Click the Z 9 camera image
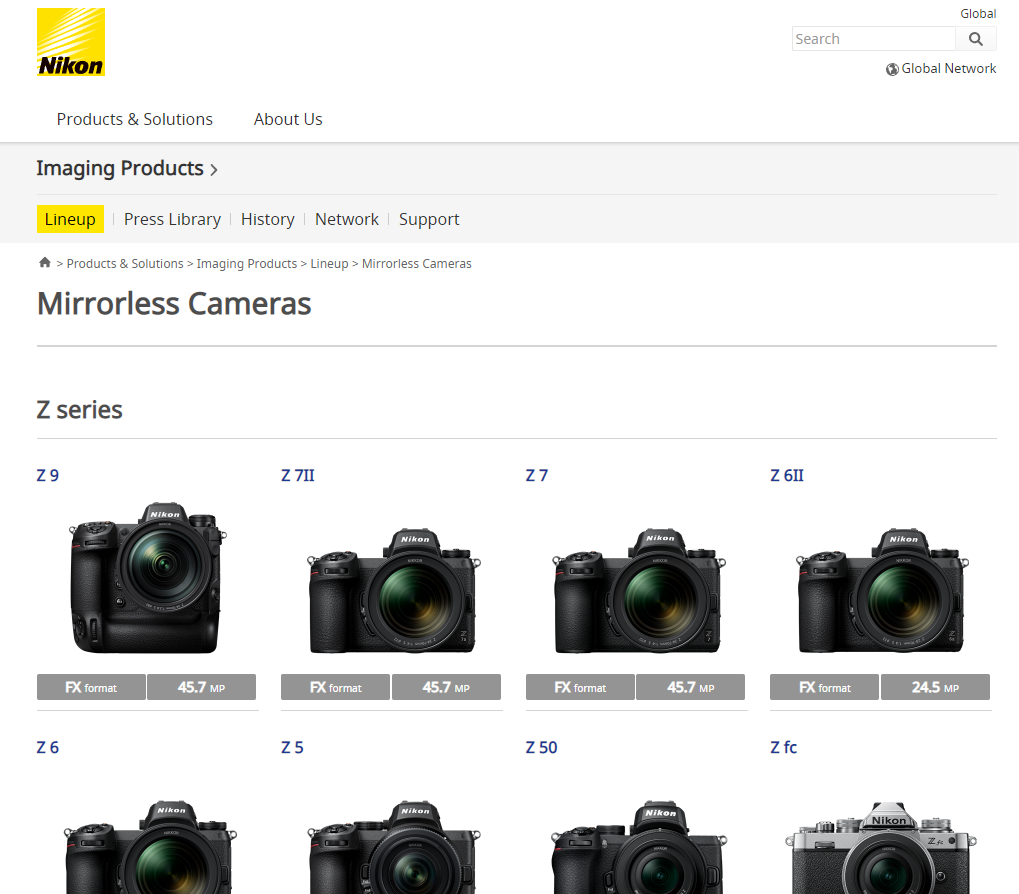 (147, 577)
